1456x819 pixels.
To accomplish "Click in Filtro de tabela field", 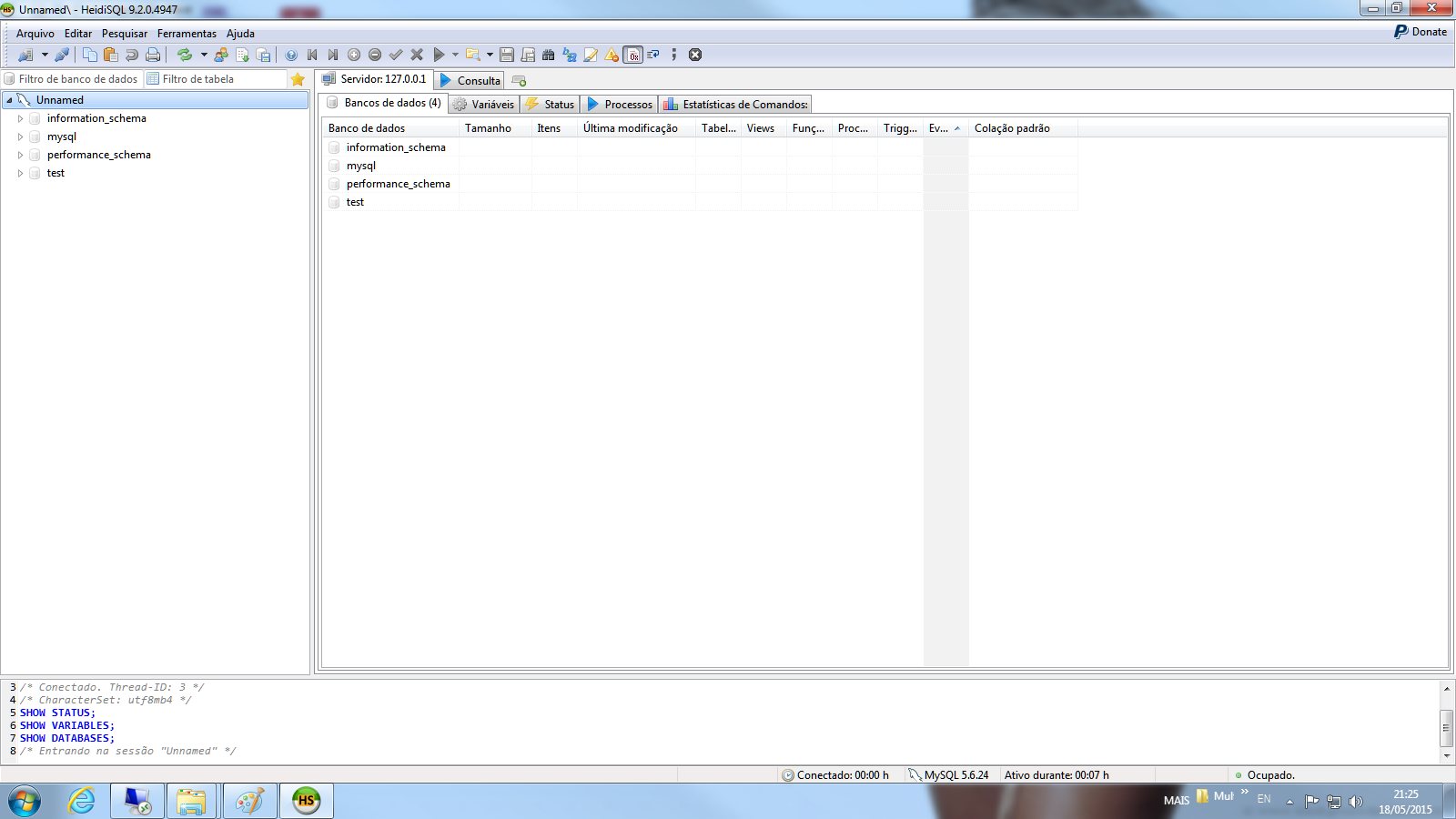I will click(218, 79).
